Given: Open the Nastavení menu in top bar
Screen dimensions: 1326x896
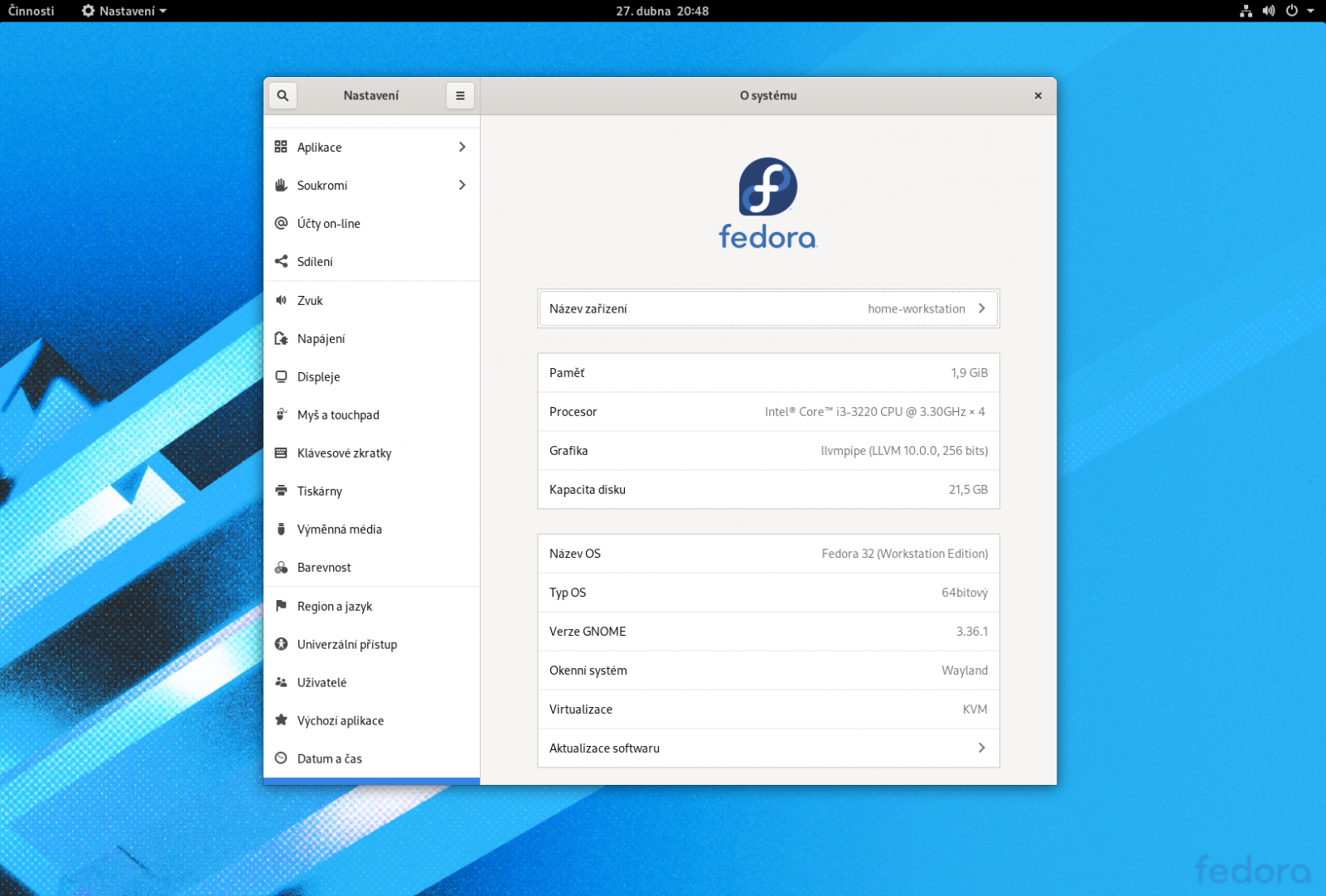Looking at the screenshot, I should tap(123, 11).
